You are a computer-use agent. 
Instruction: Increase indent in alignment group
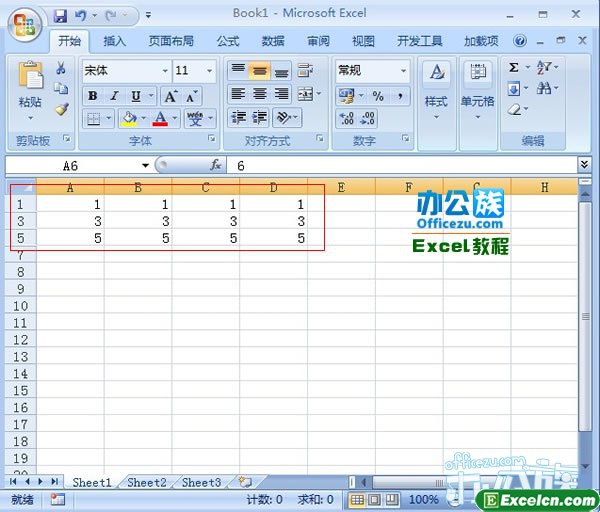click(x=259, y=117)
